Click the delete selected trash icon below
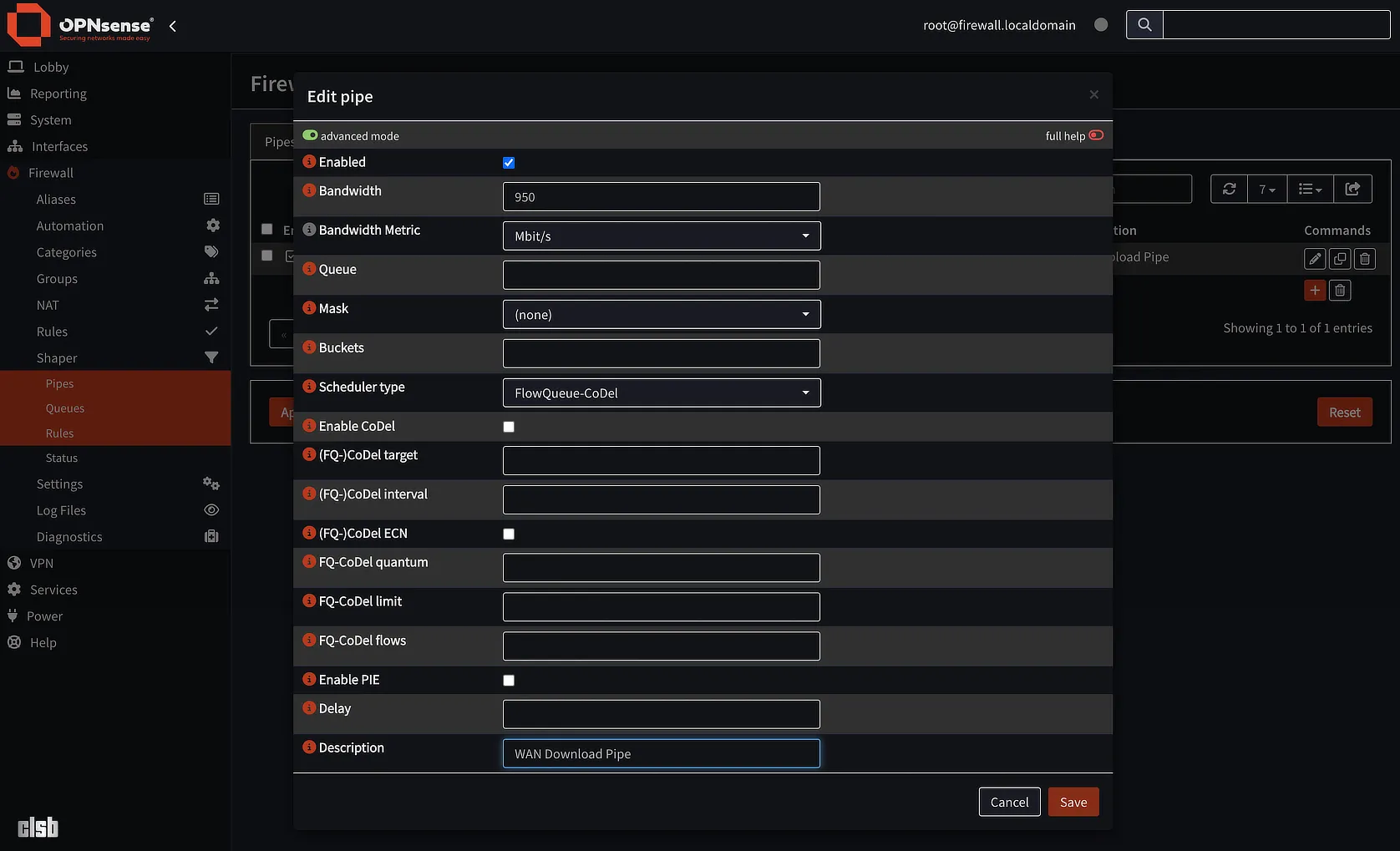The height and width of the screenshot is (851, 1400). coord(1340,291)
